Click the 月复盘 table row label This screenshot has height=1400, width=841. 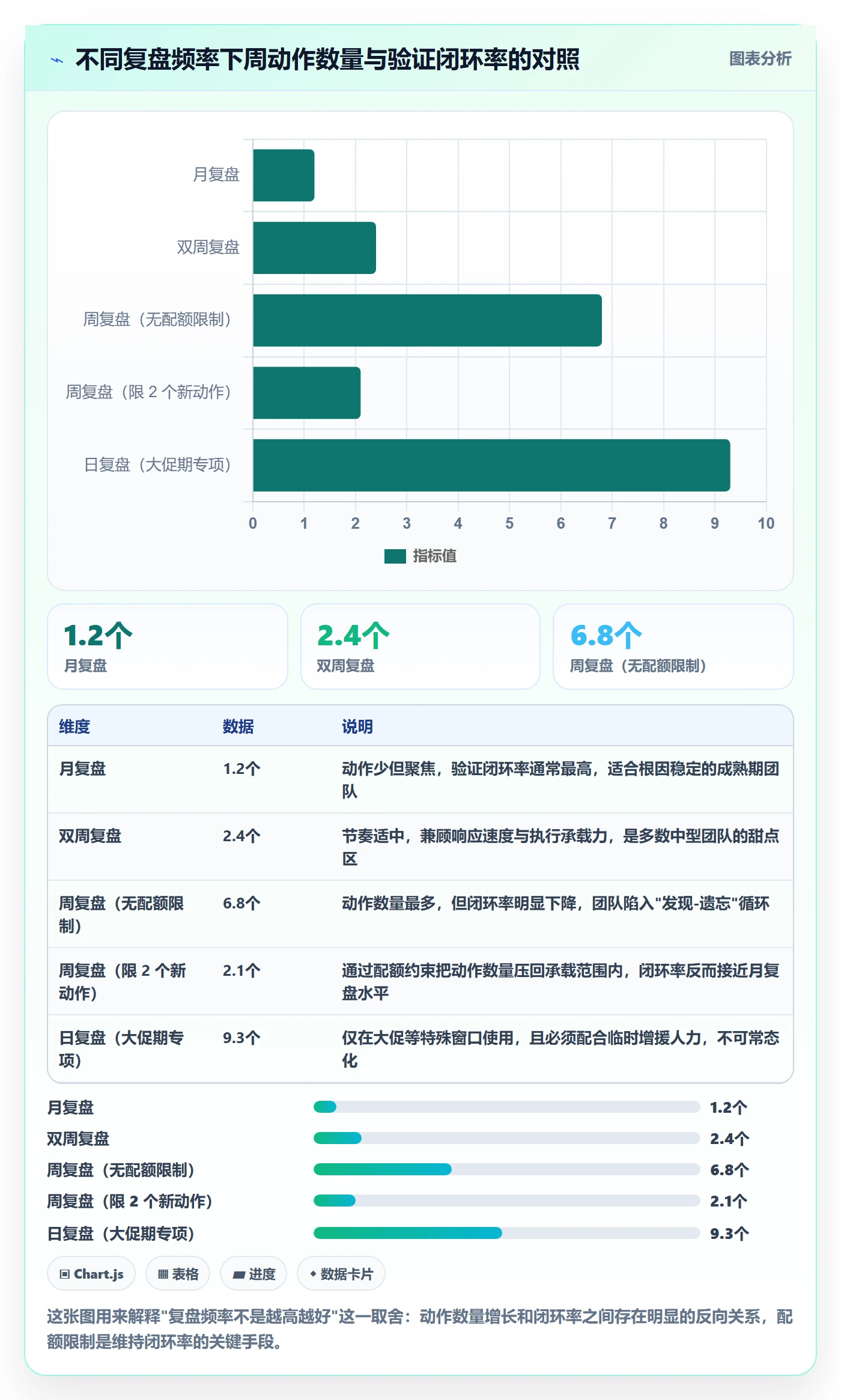[x=82, y=768]
